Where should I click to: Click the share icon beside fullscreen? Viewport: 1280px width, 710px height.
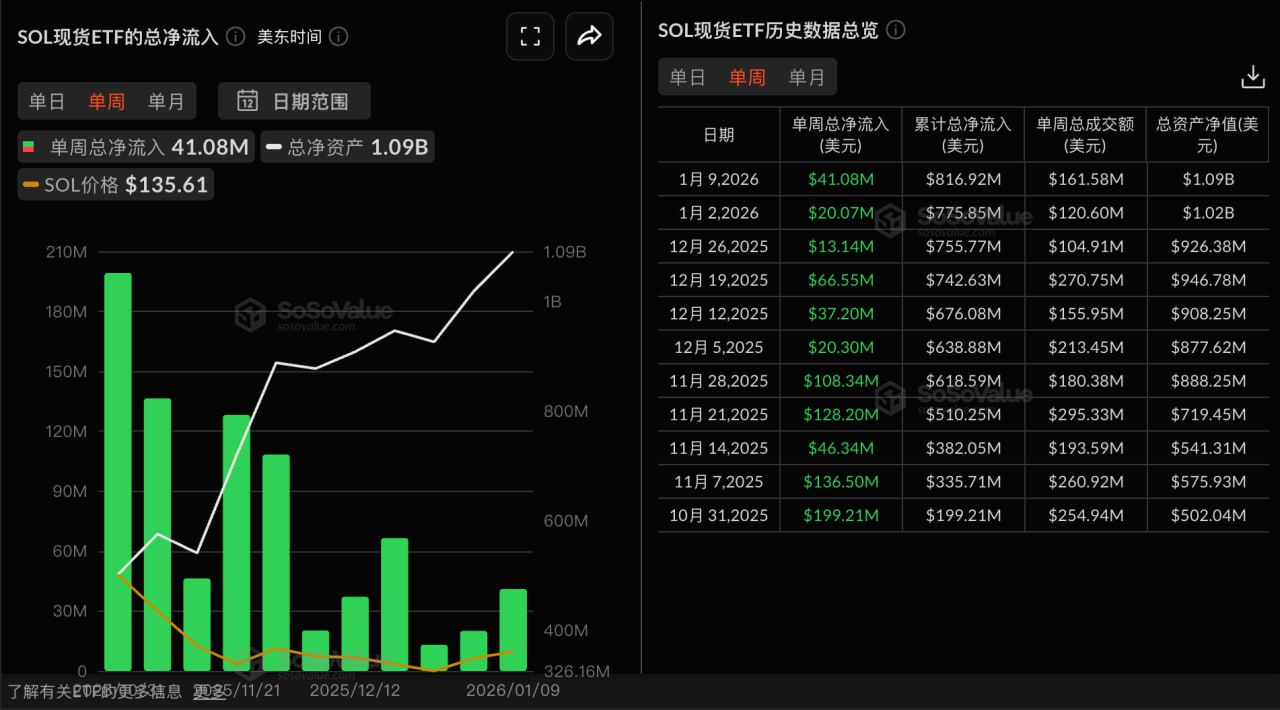tap(589, 36)
